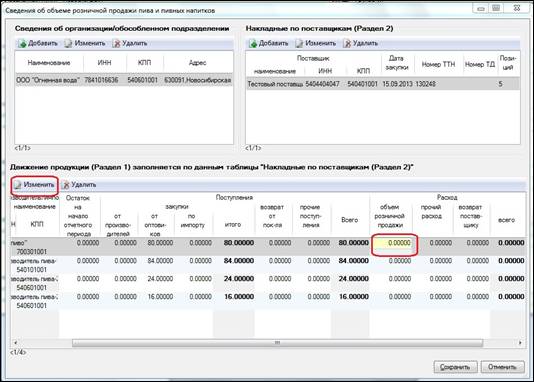Click bold Всего 84.00000 cell

coord(354,261)
